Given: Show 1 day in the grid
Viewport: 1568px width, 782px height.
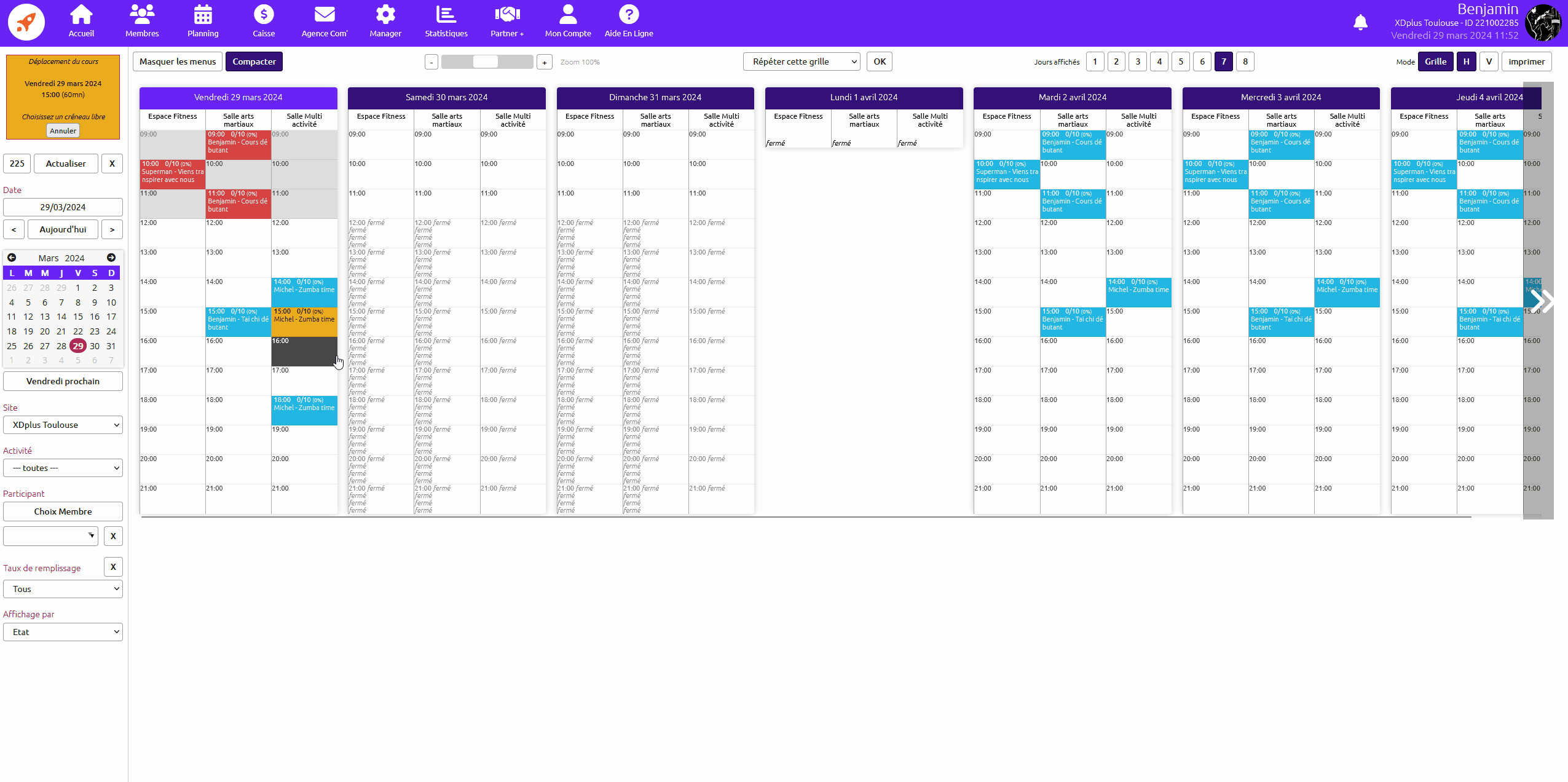Looking at the screenshot, I should click(x=1095, y=61).
